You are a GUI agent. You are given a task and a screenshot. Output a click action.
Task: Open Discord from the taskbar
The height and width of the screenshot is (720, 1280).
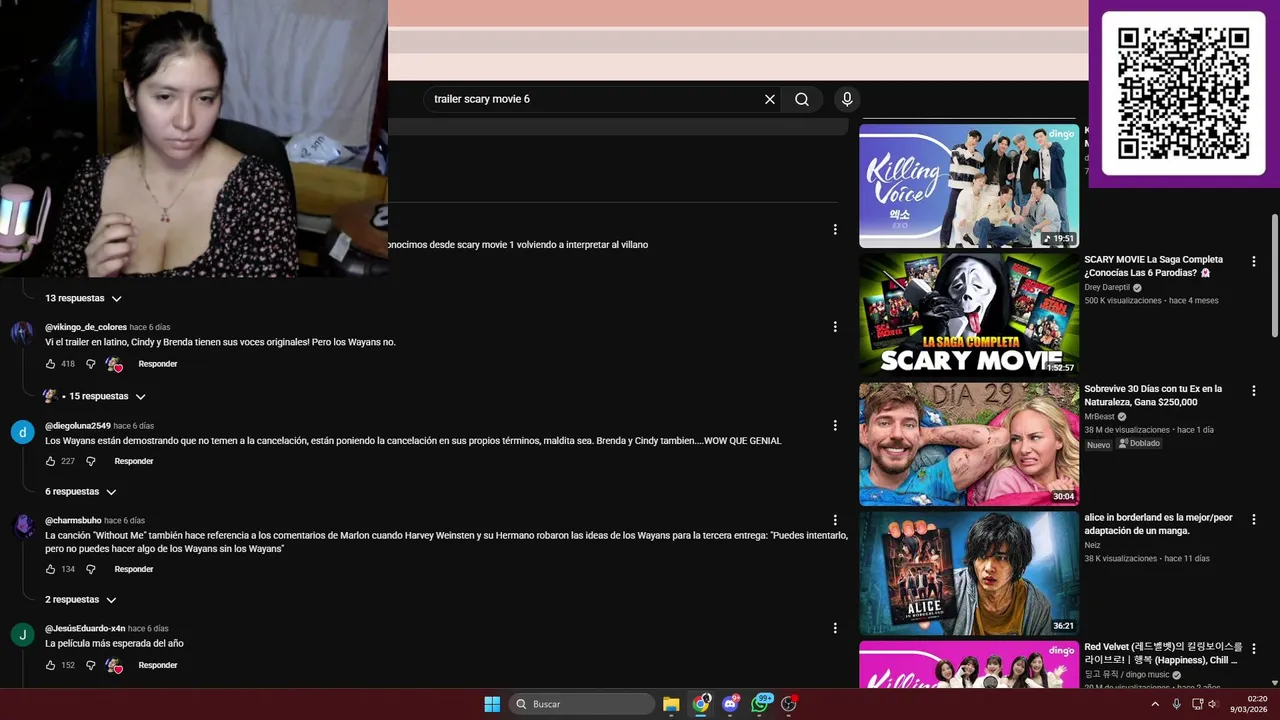(731, 704)
